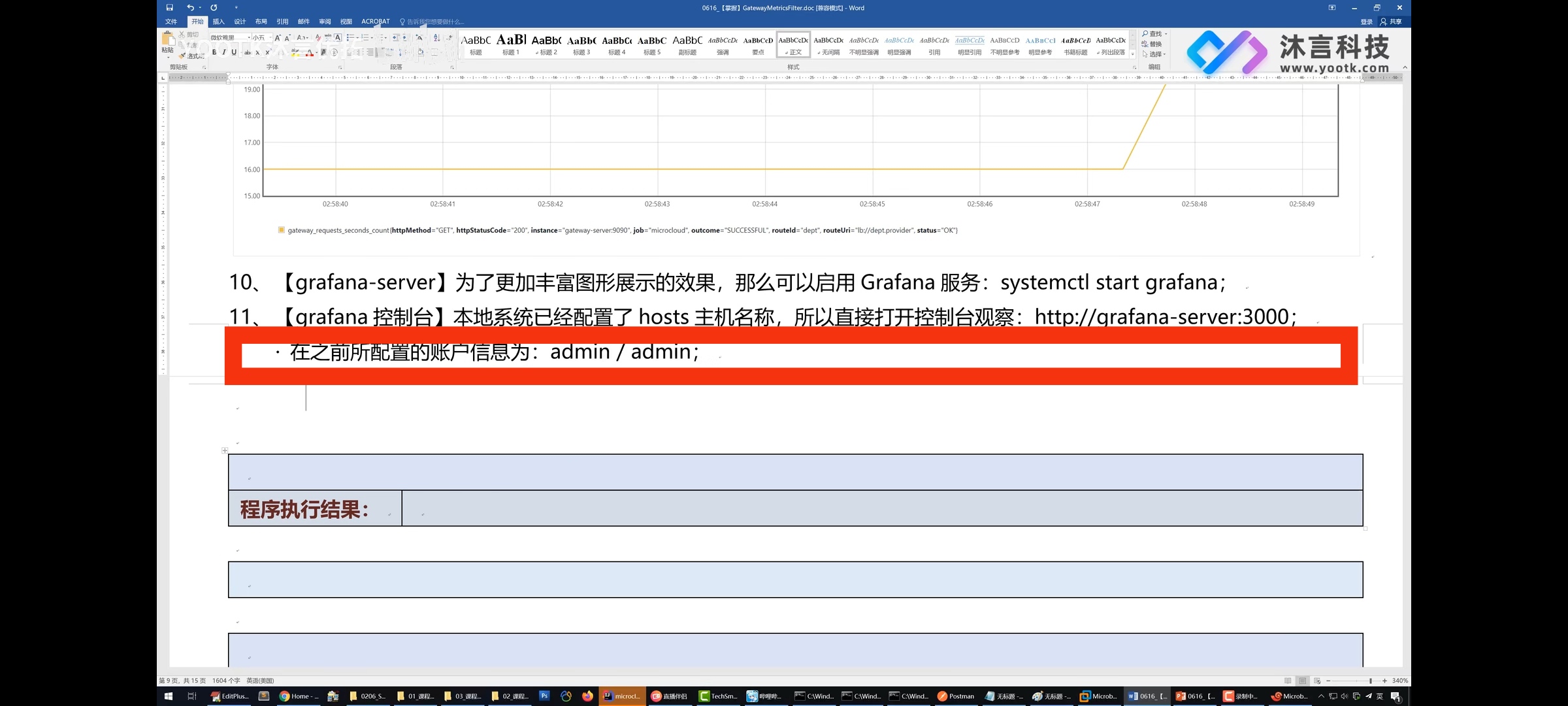1568x706 pixels.
Task: Click the Redo/Repeat icon
Action: tap(214, 8)
